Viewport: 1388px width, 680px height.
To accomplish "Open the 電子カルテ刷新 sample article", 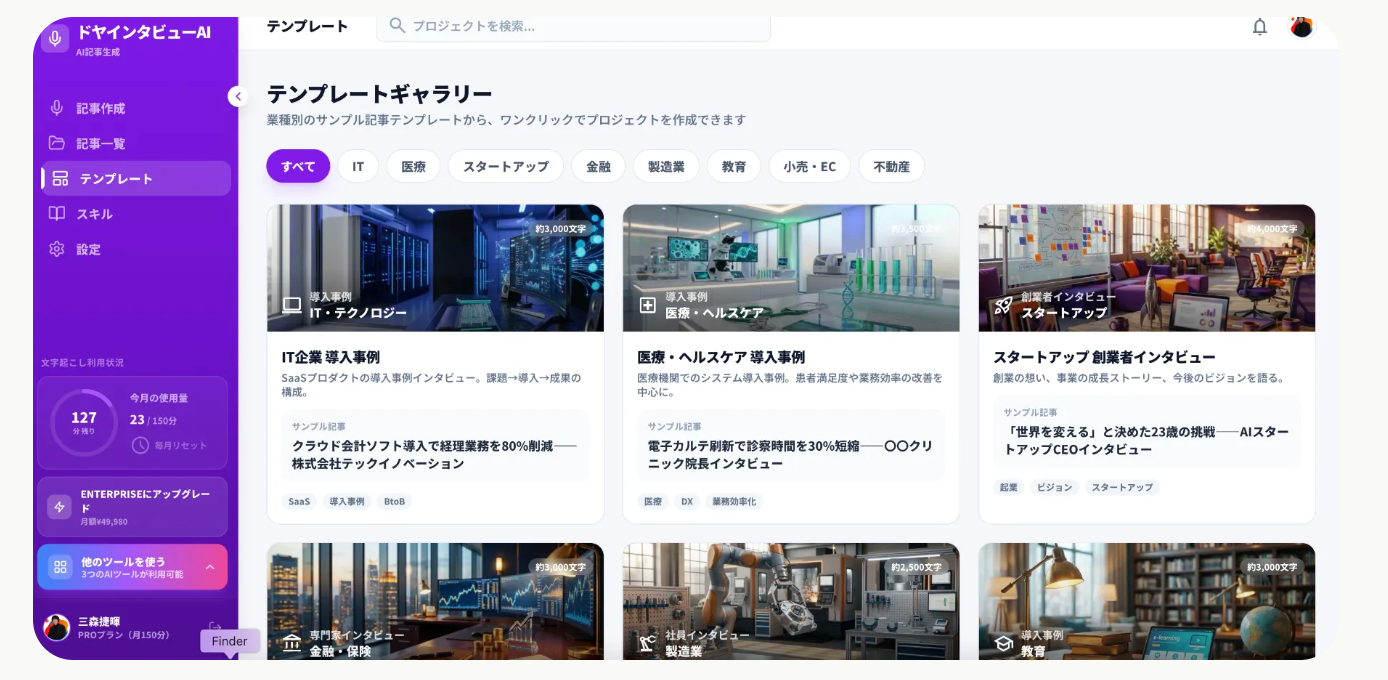I will click(x=791, y=445).
